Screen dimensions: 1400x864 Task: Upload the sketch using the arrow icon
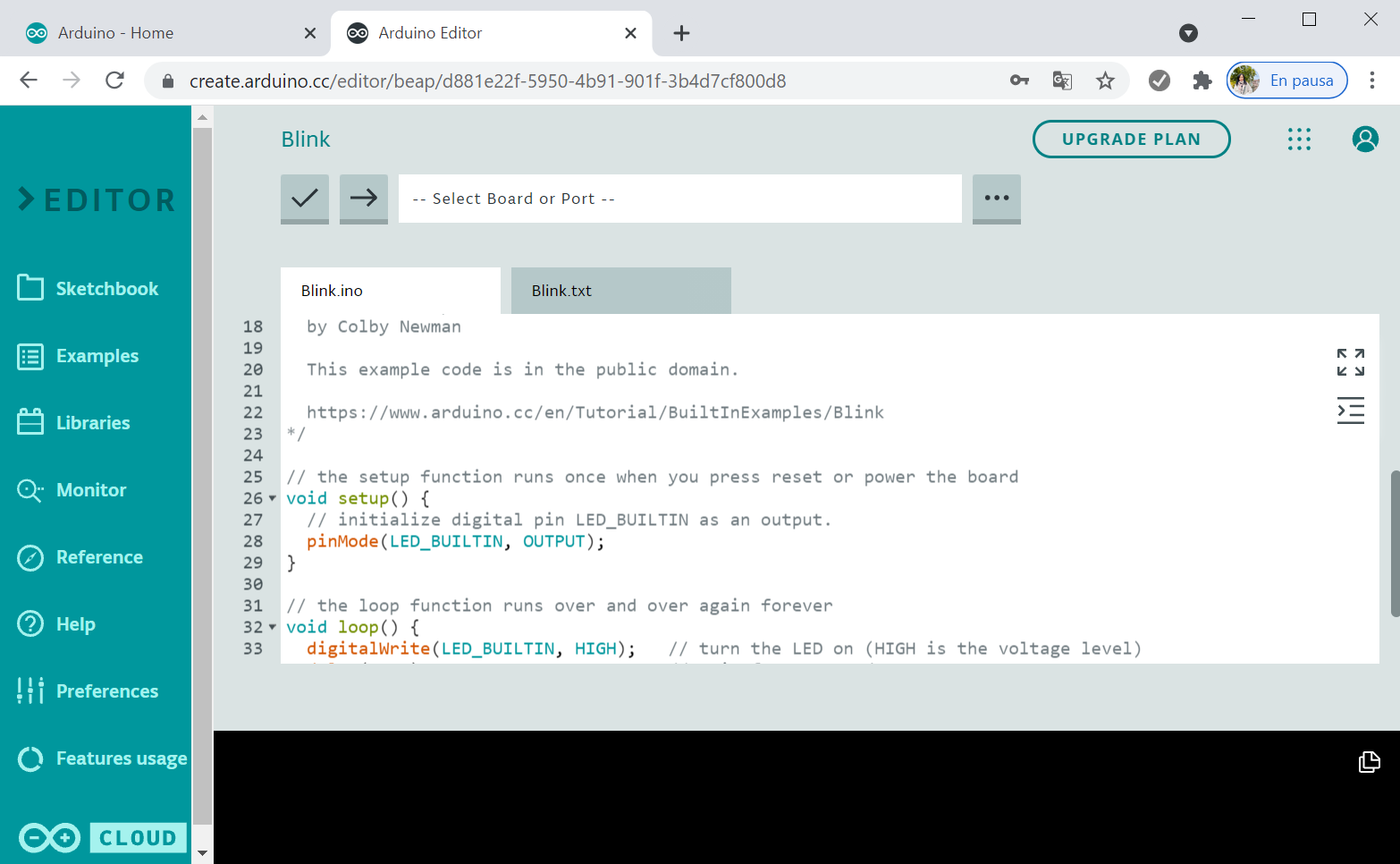click(363, 199)
